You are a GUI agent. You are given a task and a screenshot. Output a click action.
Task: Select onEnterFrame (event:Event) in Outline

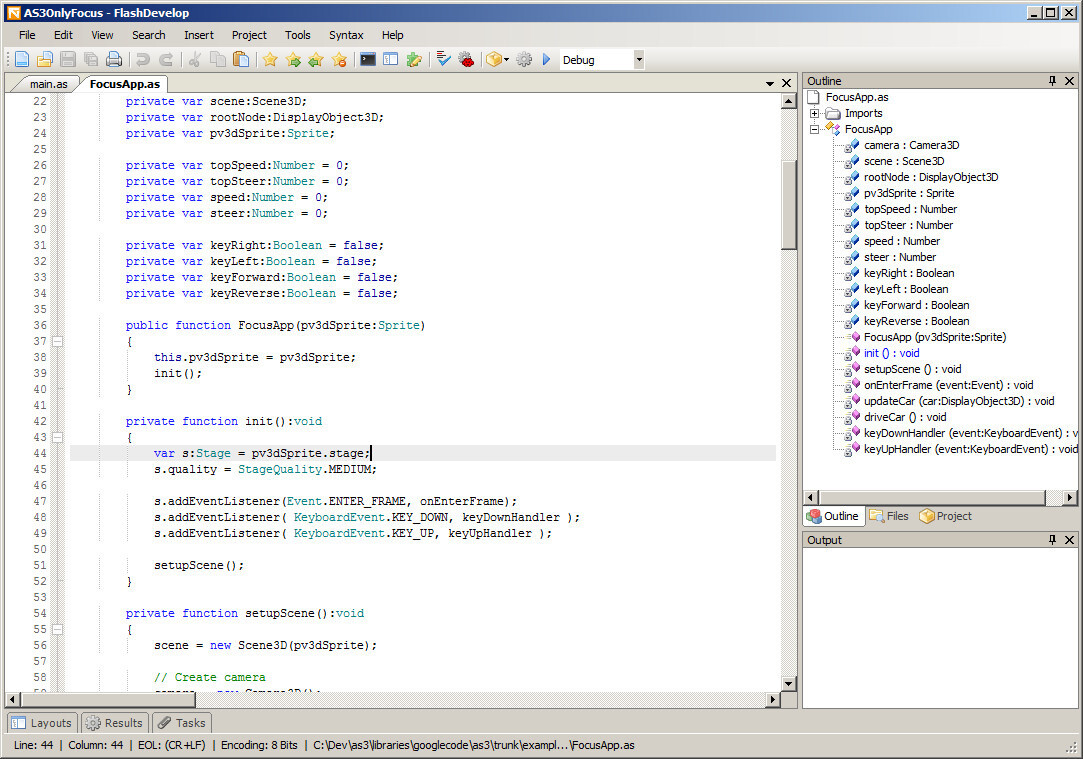click(948, 385)
